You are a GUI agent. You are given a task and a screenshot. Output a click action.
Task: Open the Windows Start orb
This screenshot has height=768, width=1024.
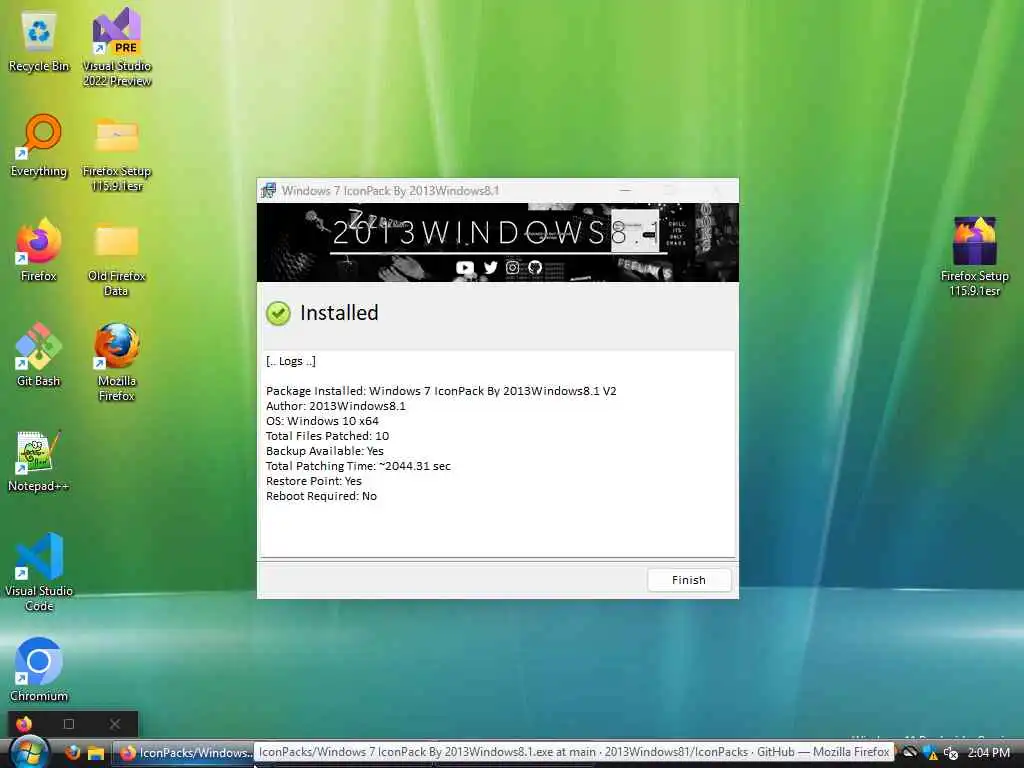[27, 752]
